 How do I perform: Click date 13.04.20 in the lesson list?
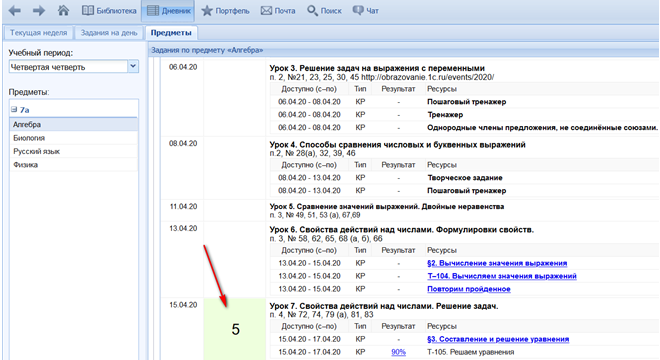click(x=183, y=229)
